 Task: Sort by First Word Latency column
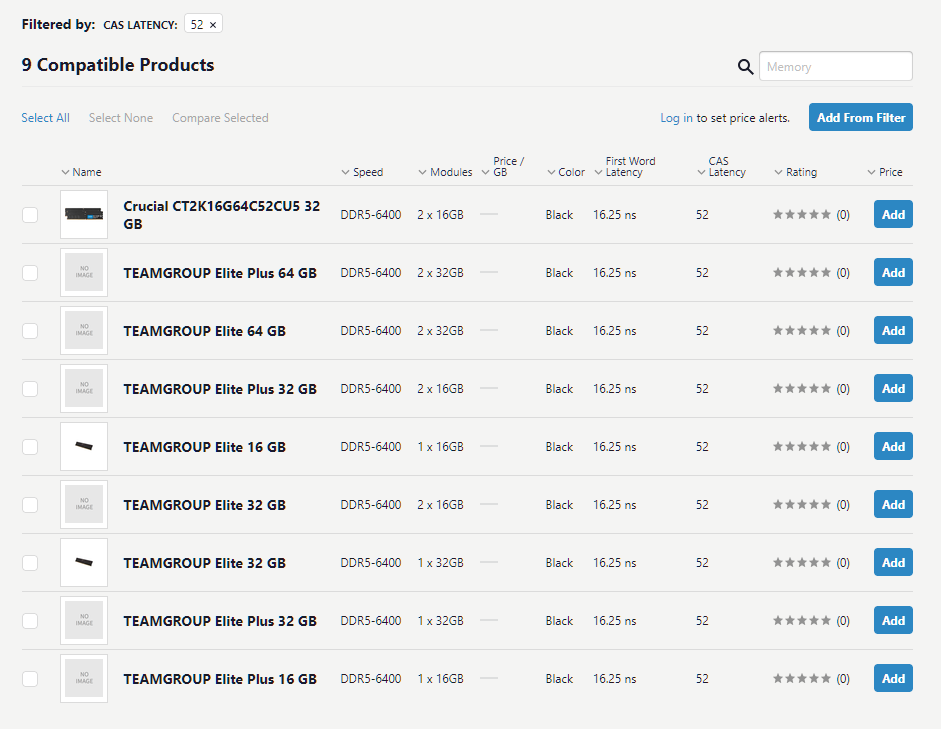point(625,167)
